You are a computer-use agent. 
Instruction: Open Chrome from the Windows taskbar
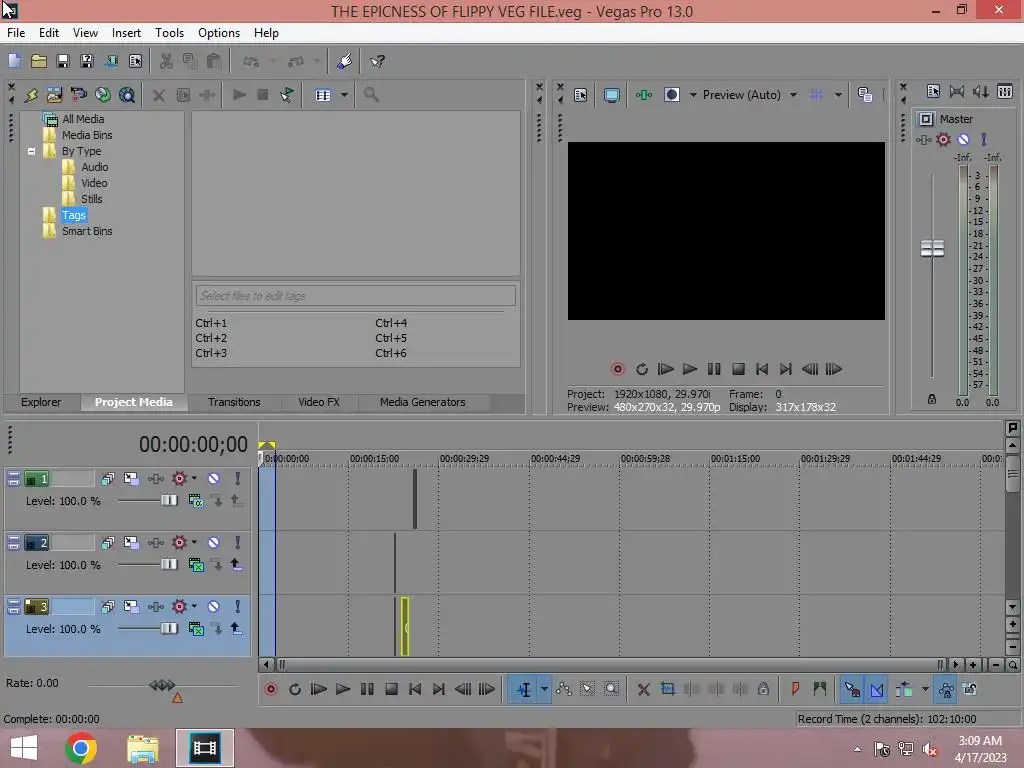(81, 748)
